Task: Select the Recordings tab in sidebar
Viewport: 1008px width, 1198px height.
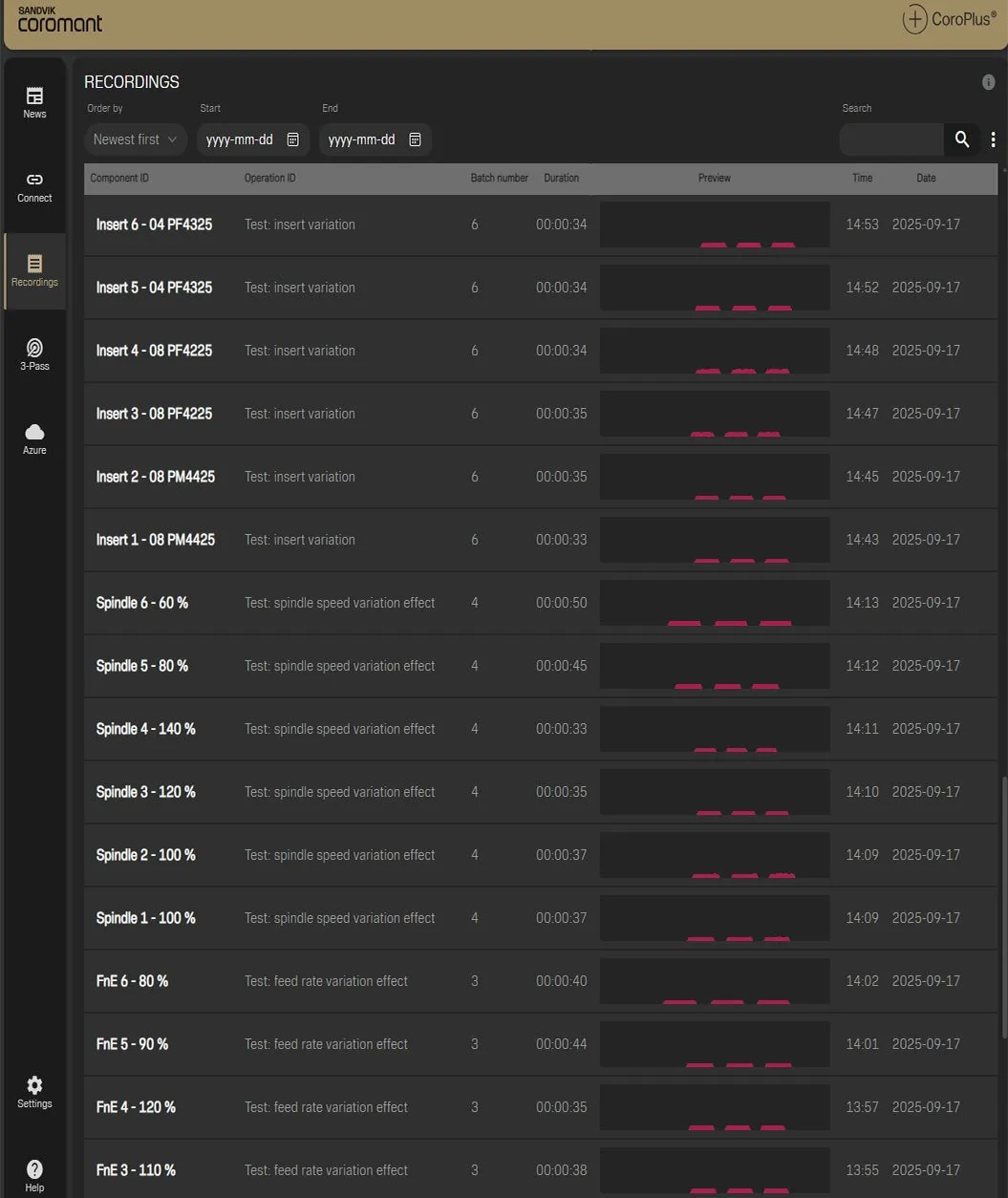Action: tap(34, 270)
